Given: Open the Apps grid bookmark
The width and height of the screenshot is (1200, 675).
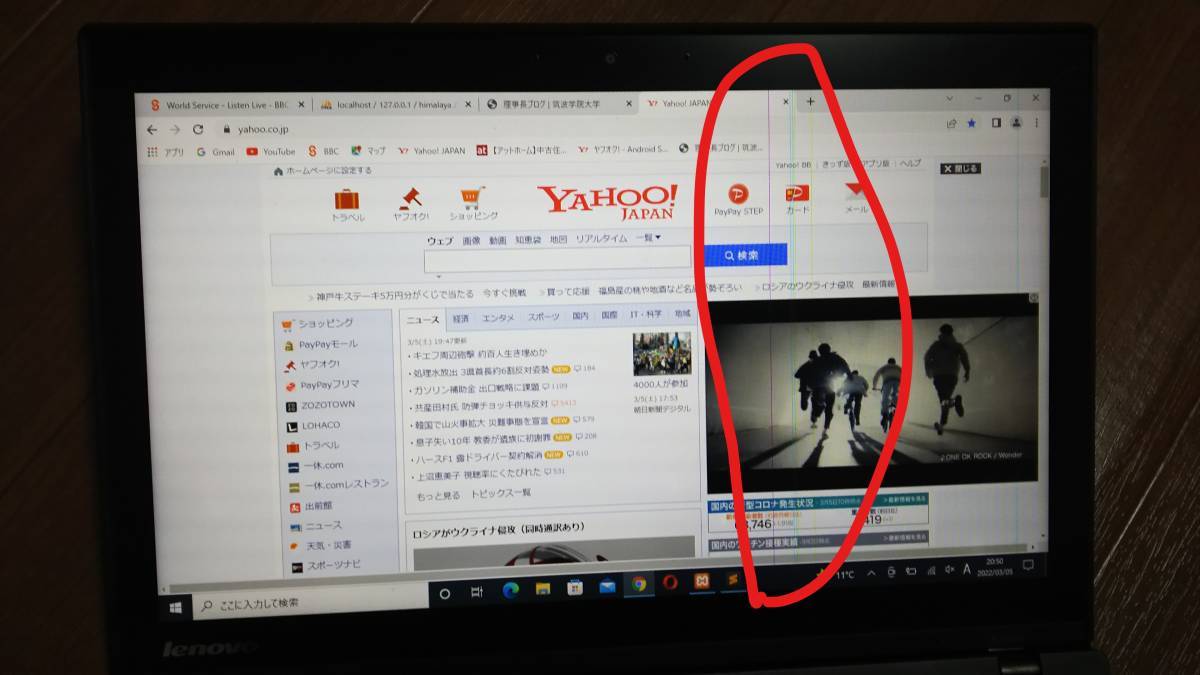Looking at the screenshot, I should [166, 152].
